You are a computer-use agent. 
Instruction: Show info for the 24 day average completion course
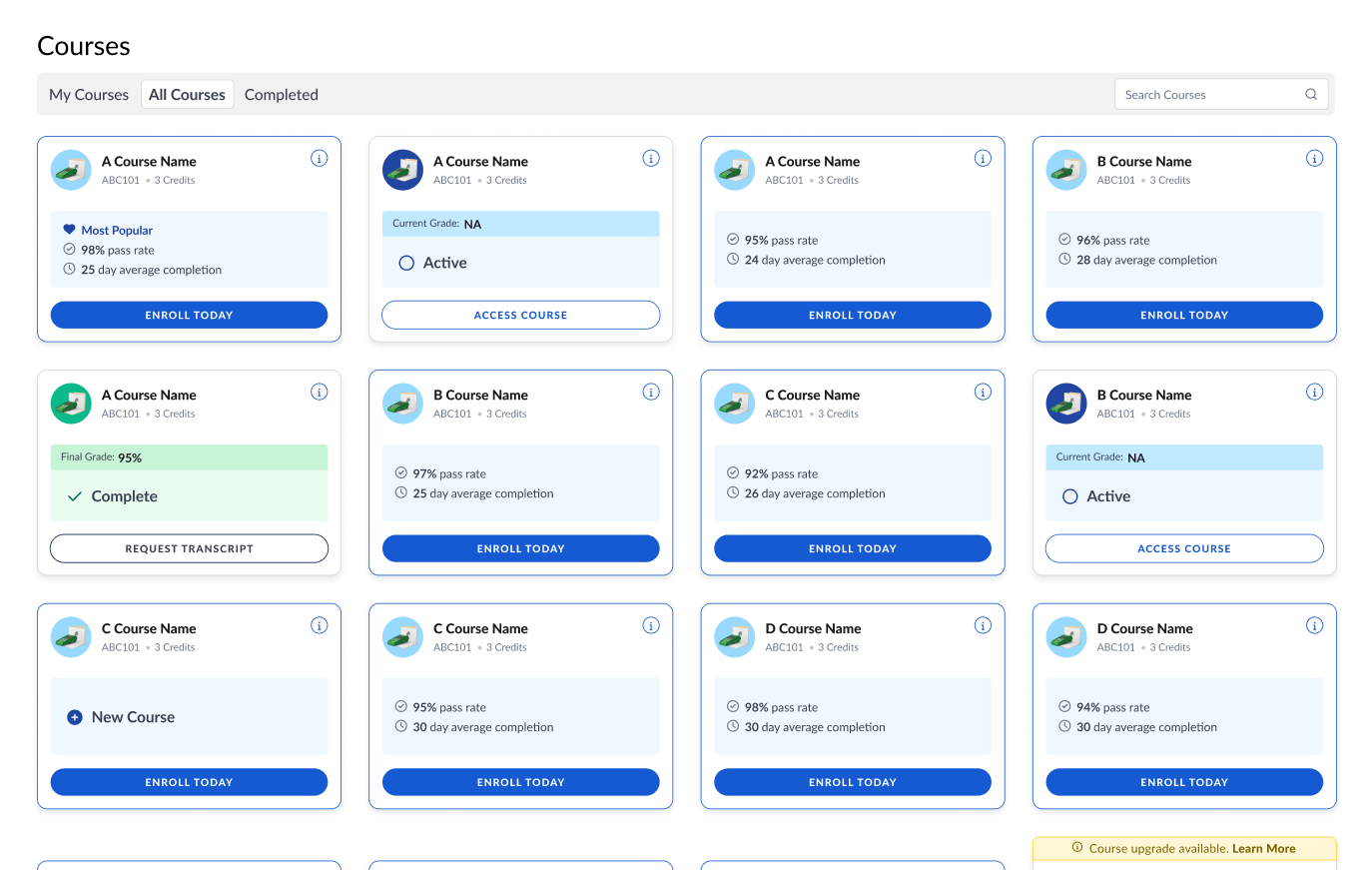tap(983, 158)
